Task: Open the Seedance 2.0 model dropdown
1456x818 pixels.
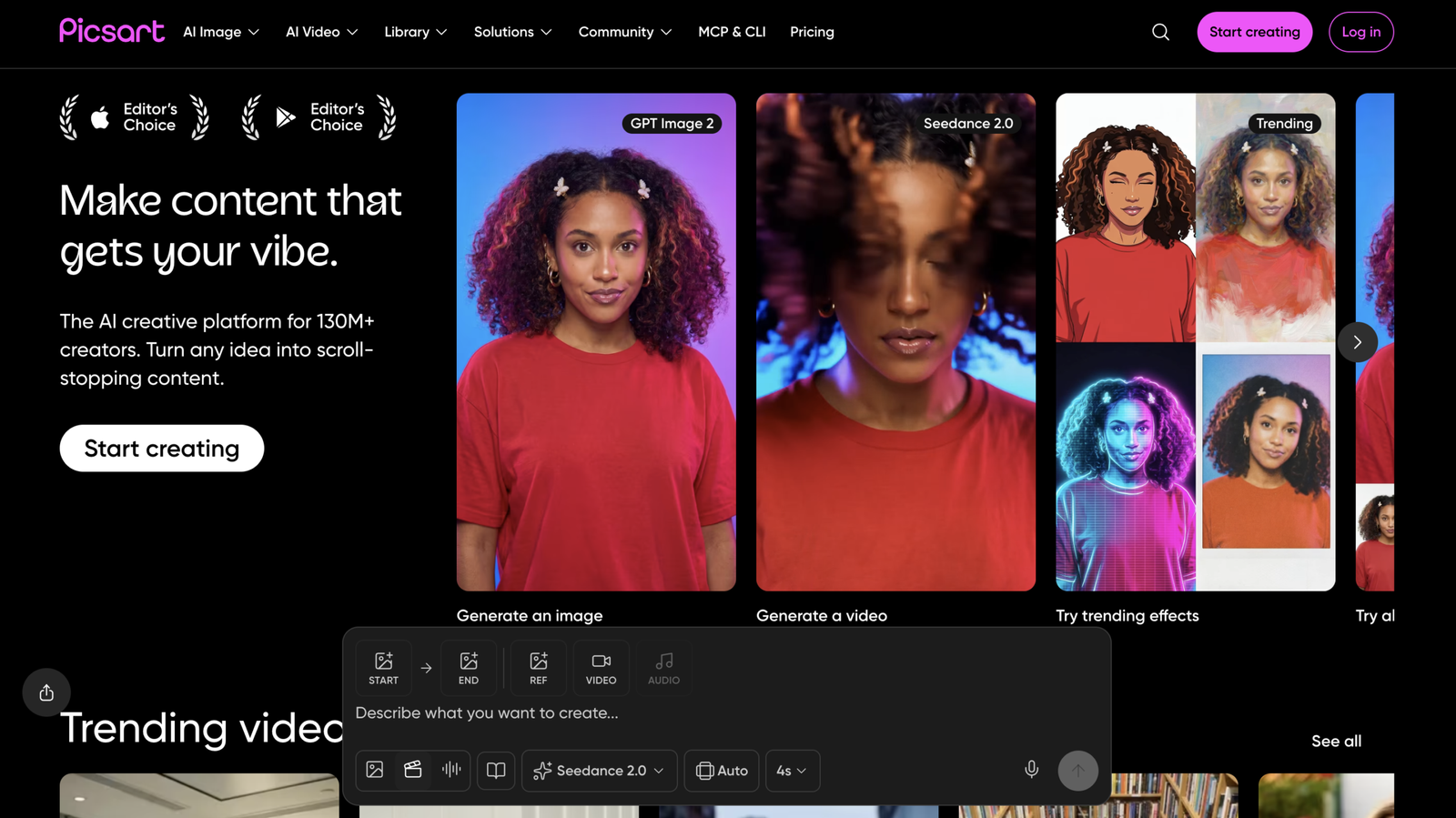Action: click(x=599, y=771)
